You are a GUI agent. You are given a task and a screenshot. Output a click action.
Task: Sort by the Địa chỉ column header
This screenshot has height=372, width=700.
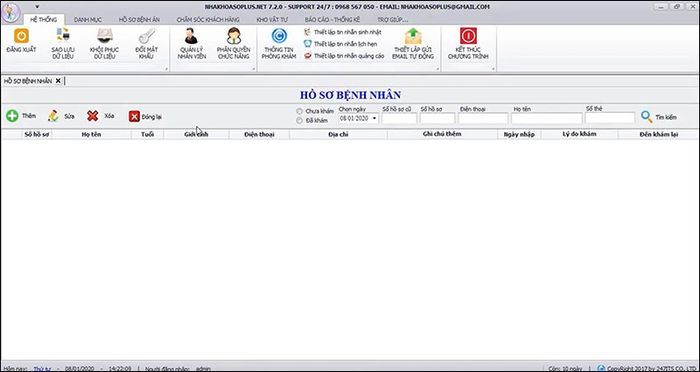(338, 134)
